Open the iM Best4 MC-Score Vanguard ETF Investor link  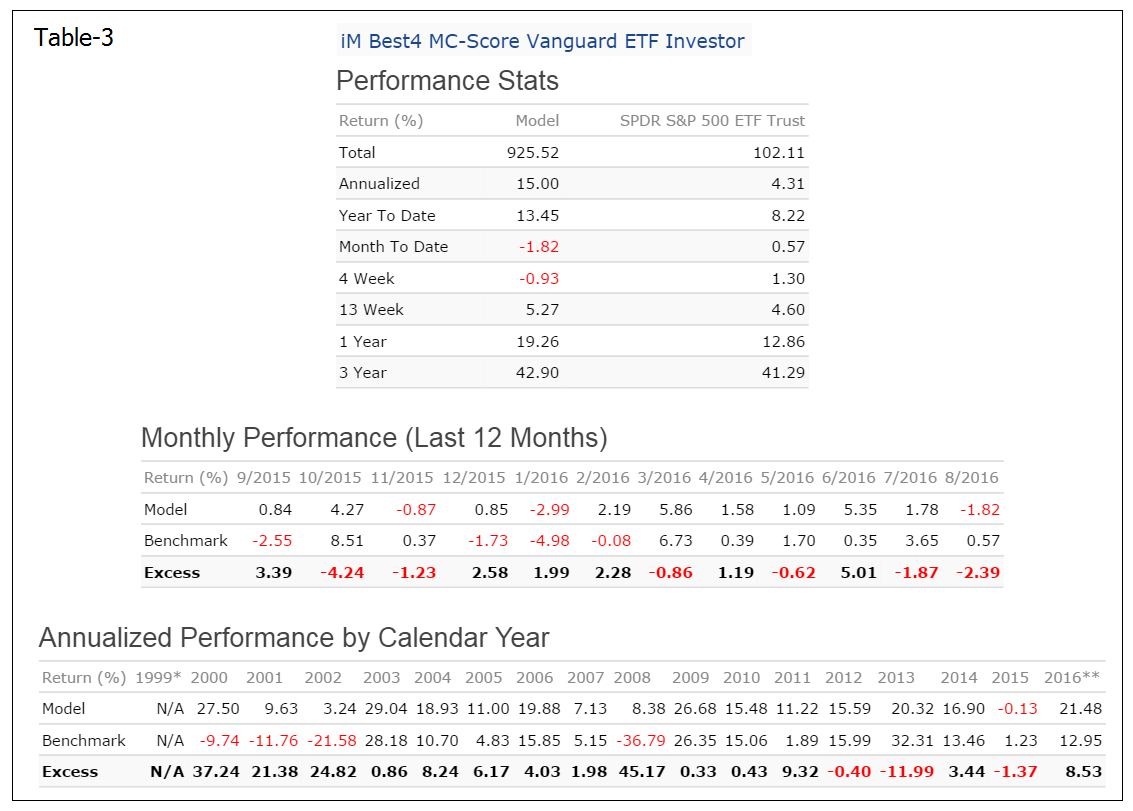pos(542,41)
